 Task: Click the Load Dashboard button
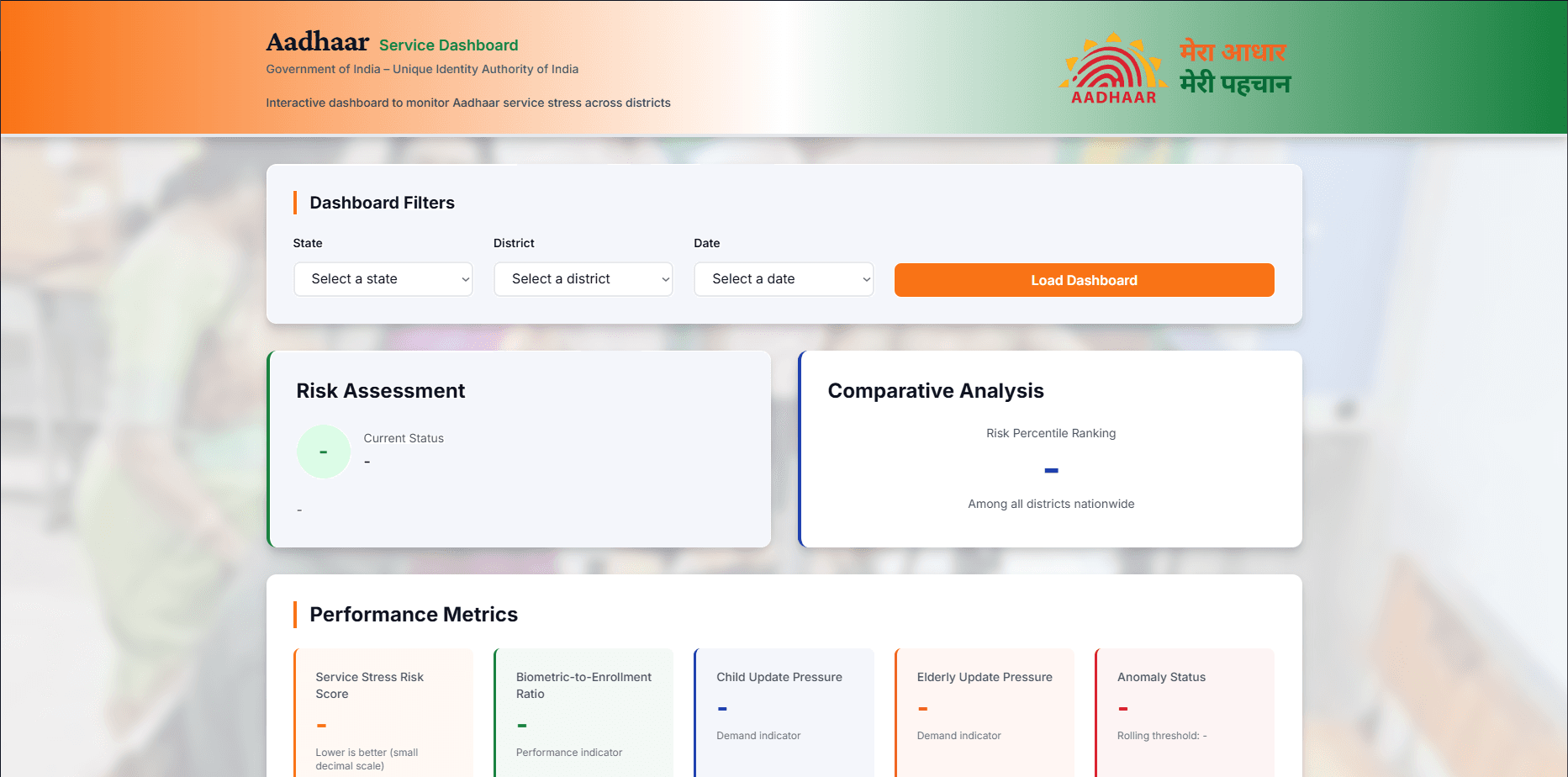[x=1084, y=280]
